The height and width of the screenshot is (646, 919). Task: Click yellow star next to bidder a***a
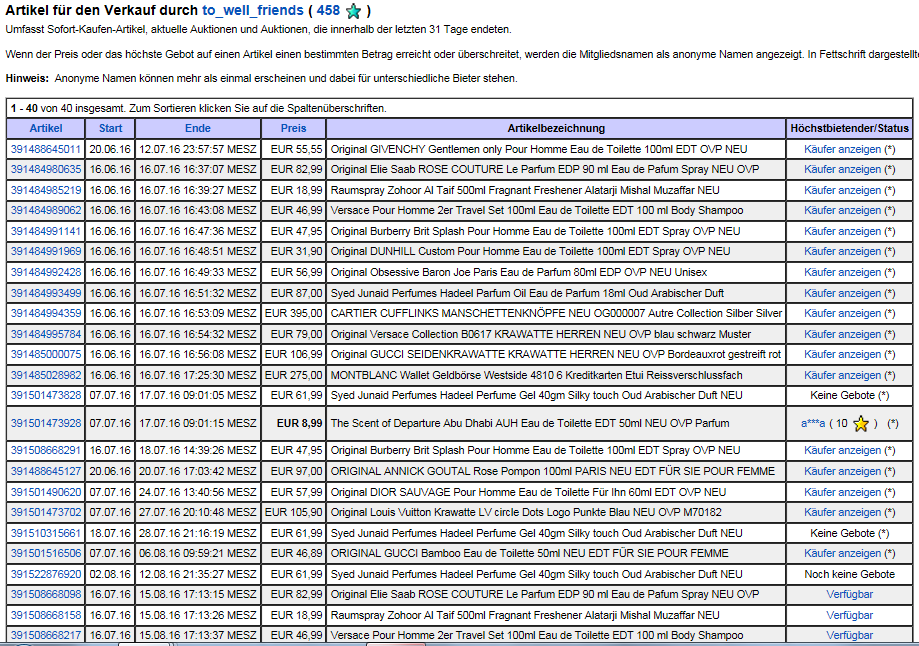pyautogui.click(x=860, y=423)
